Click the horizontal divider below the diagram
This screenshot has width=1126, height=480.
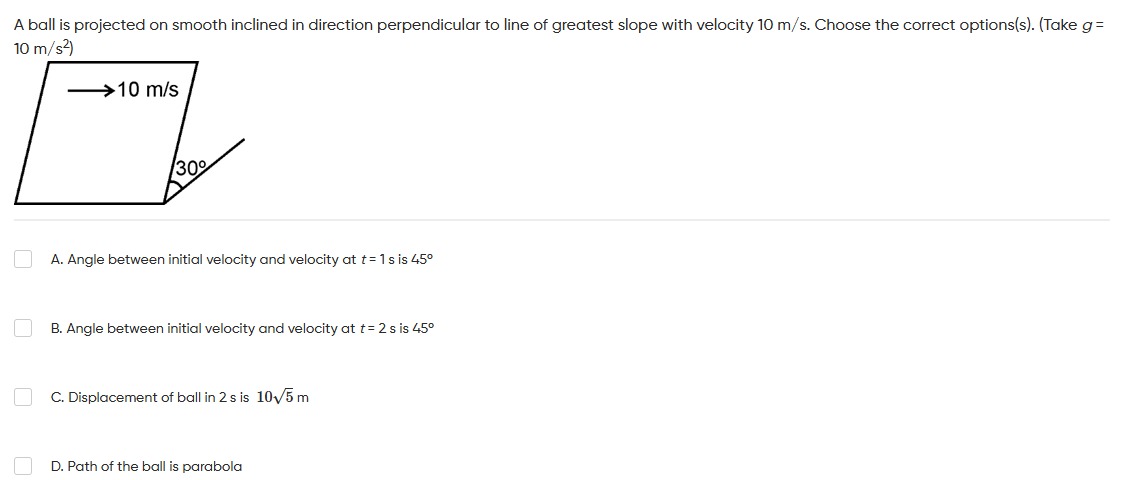coord(561,220)
